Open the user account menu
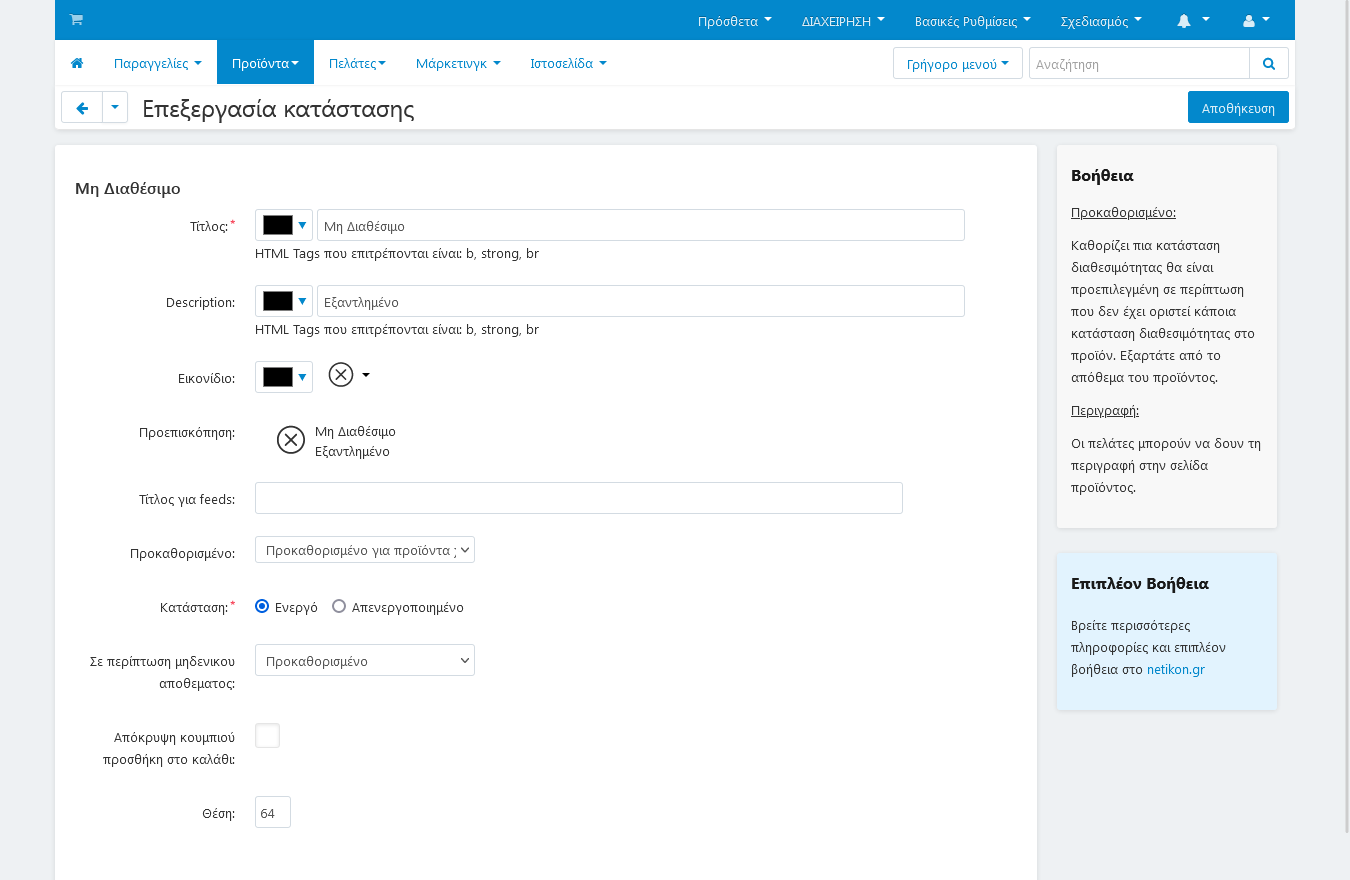 [x=1256, y=20]
